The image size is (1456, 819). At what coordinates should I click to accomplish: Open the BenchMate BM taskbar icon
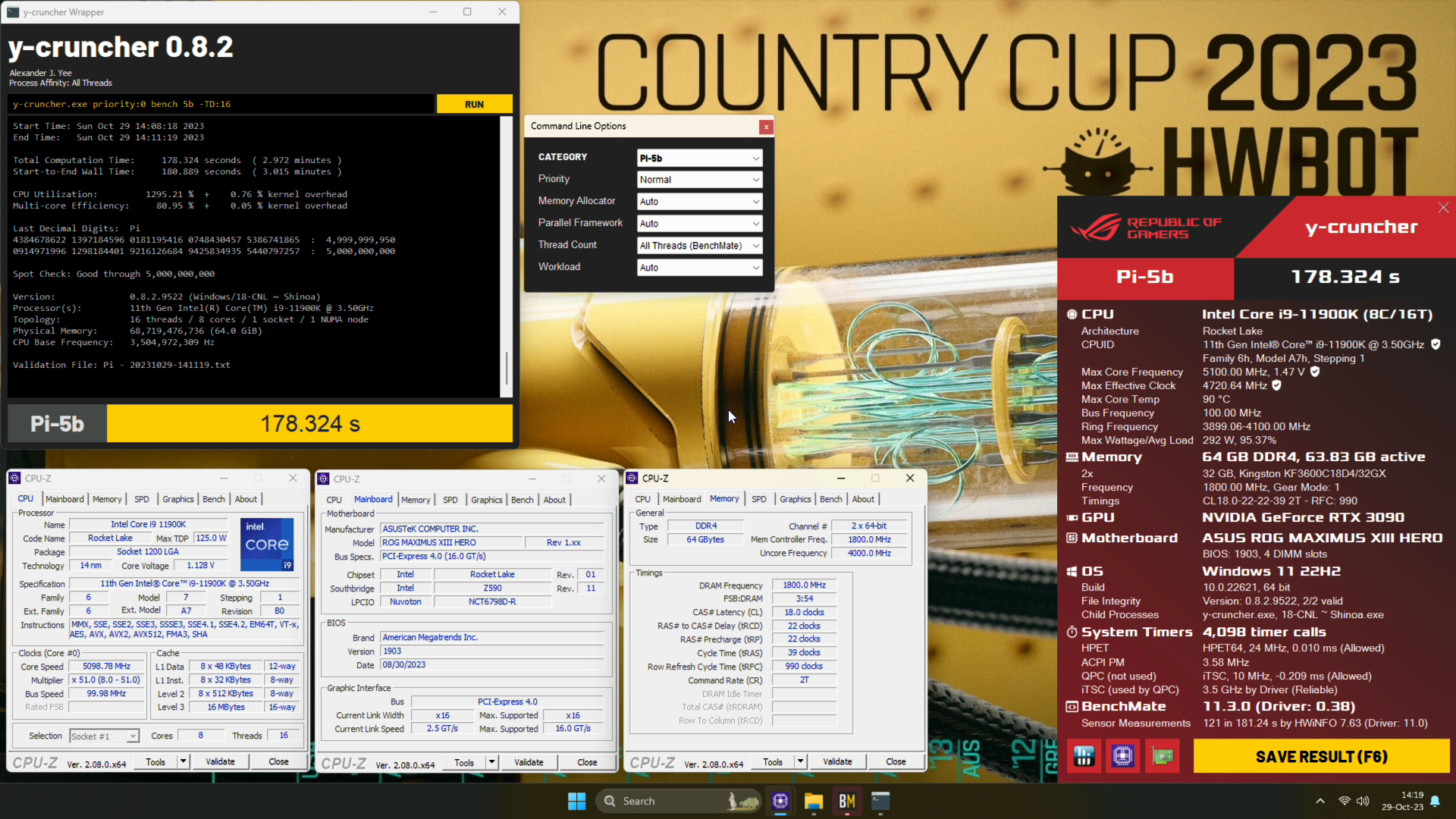[847, 801]
